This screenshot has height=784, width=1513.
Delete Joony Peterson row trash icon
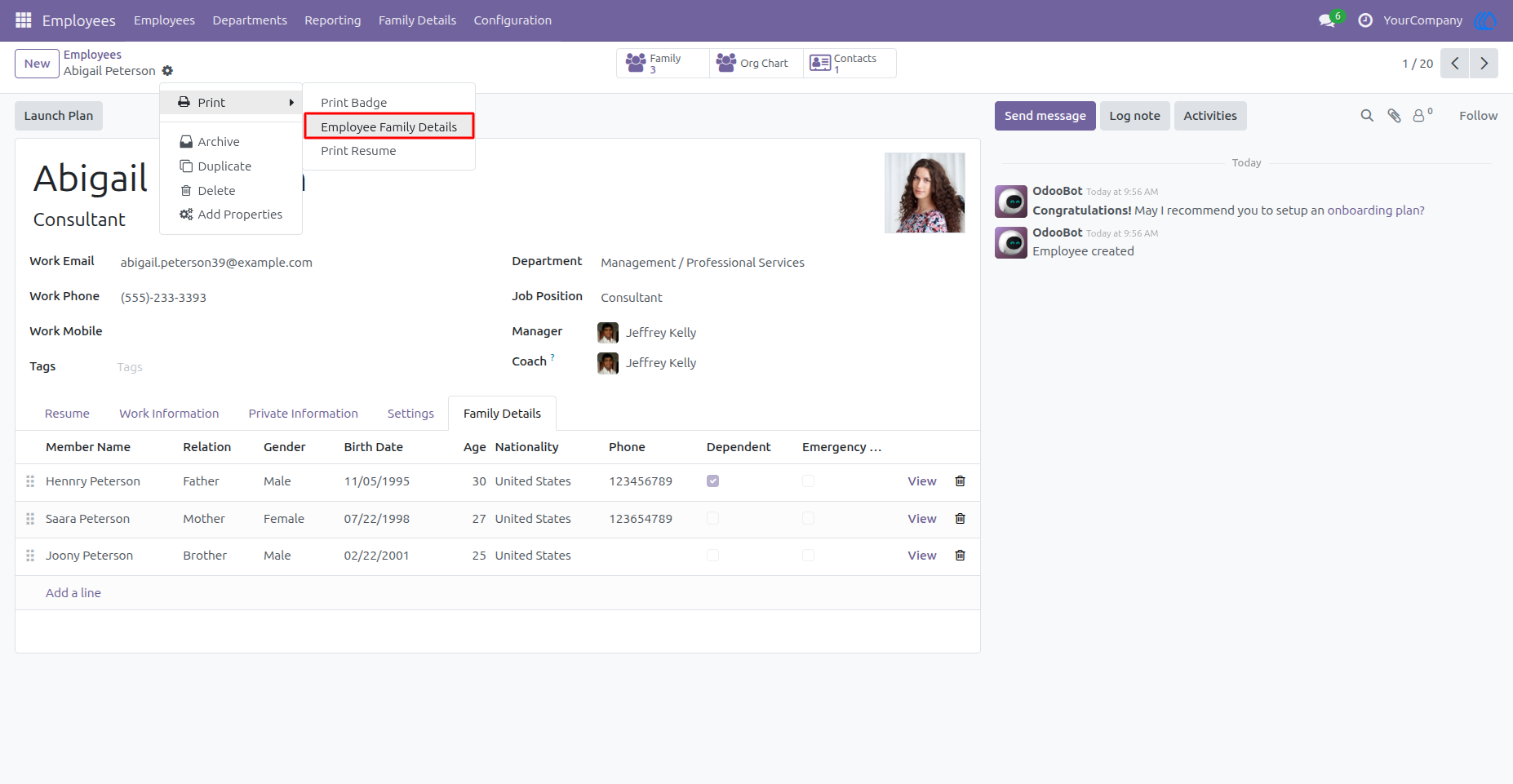click(x=960, y=556)
